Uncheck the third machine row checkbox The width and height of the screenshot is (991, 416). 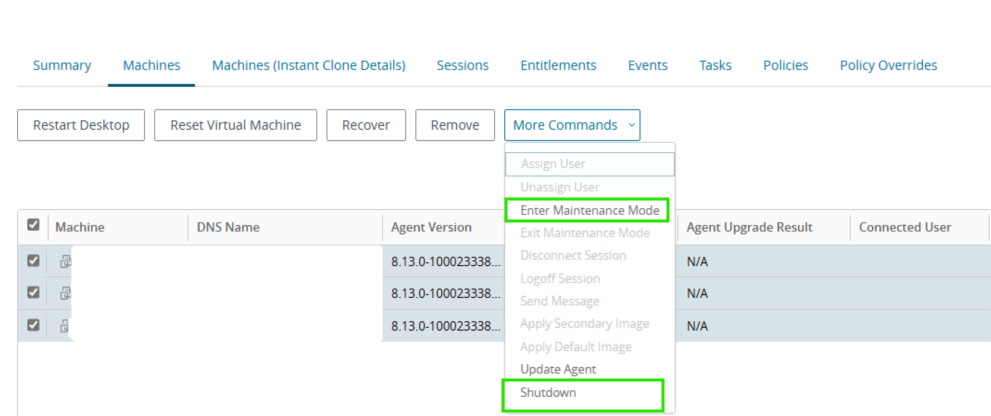pyautogui.click(x=34, y=325)
